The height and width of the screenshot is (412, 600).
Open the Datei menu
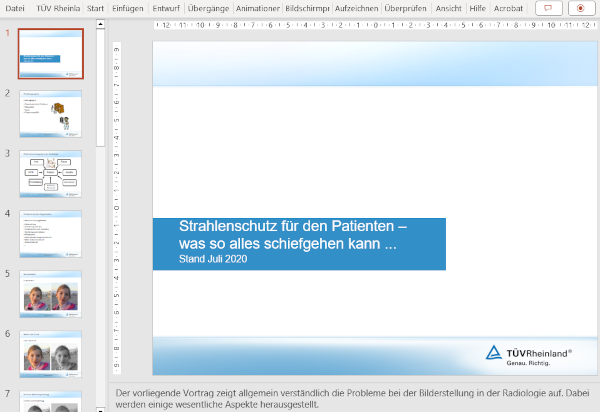(x=15, y=8)
